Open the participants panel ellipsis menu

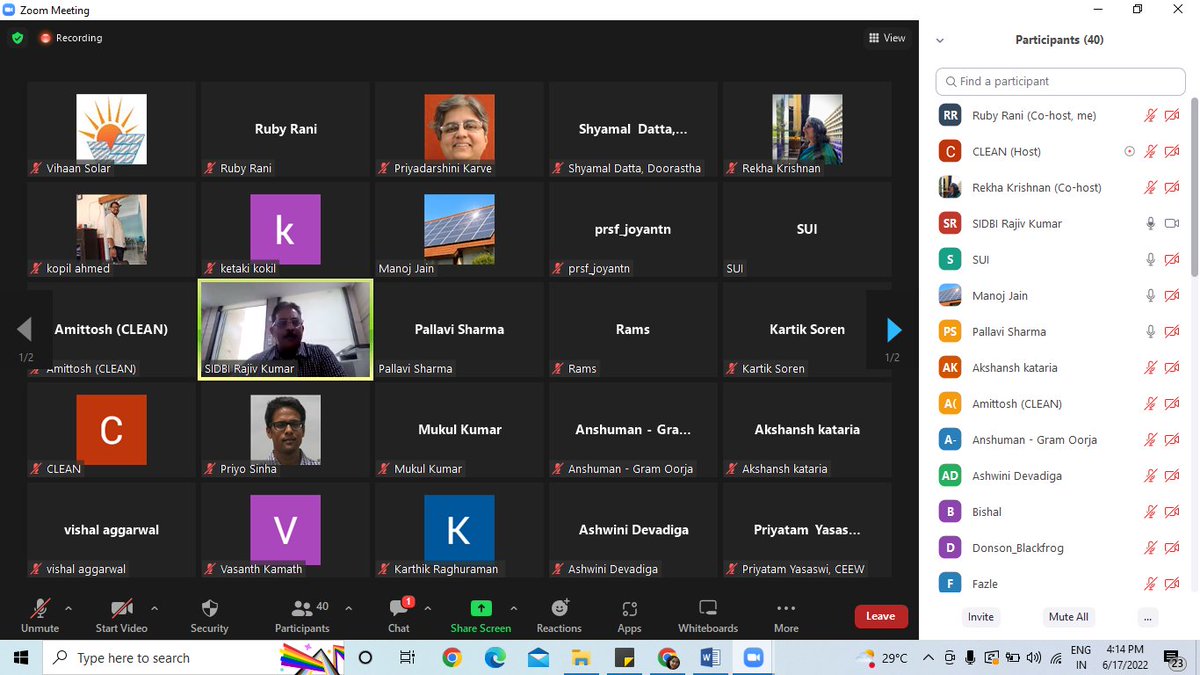click(x=1148, y=617)
